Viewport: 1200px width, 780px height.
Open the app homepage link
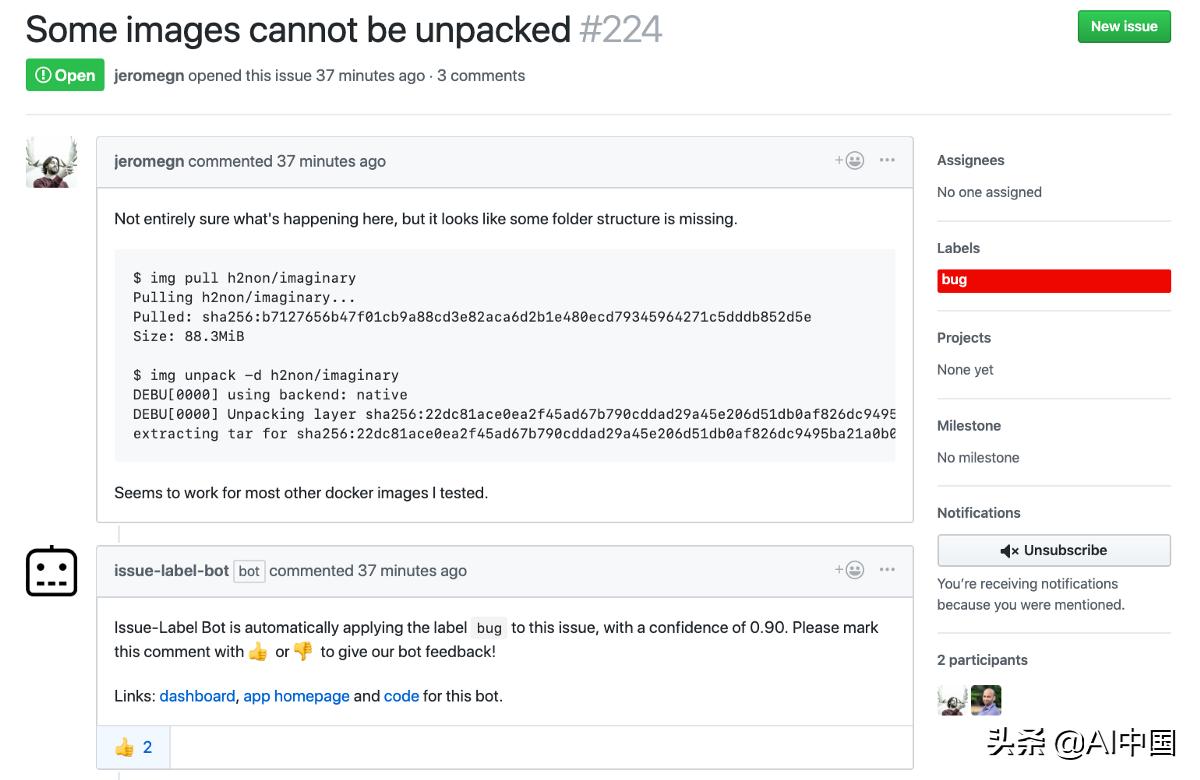coord(296,696)
